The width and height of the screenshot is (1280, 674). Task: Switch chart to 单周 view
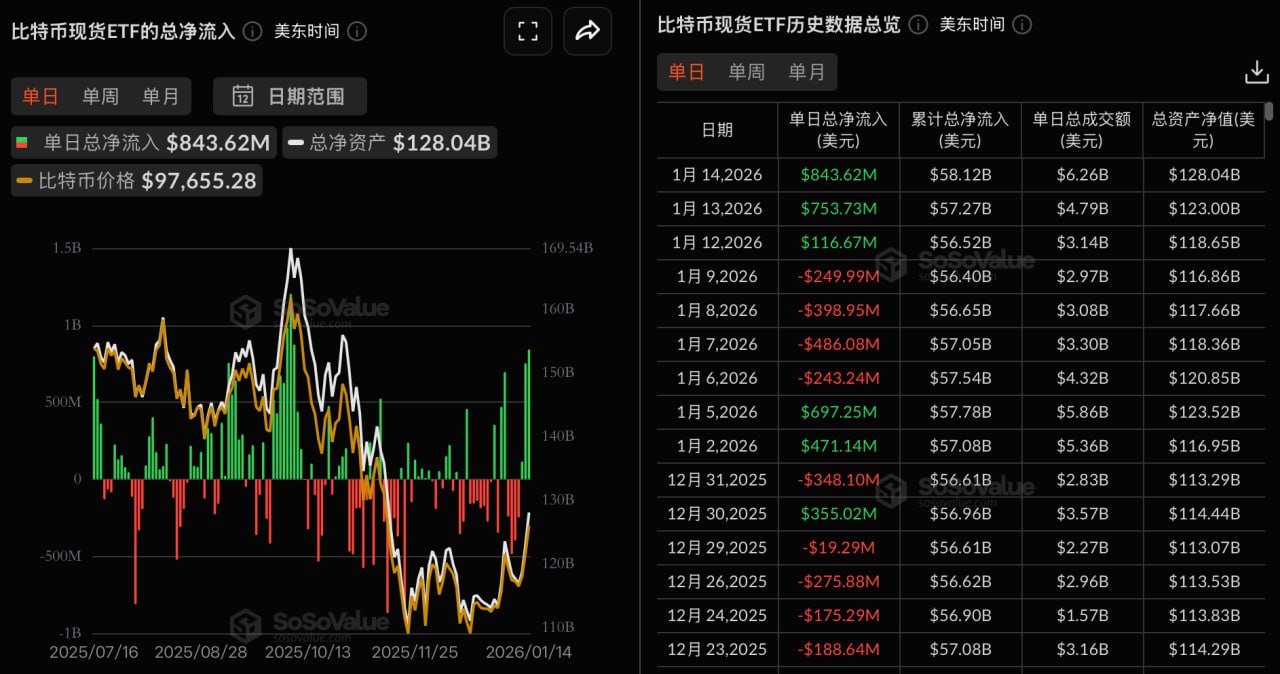[100, 96]
